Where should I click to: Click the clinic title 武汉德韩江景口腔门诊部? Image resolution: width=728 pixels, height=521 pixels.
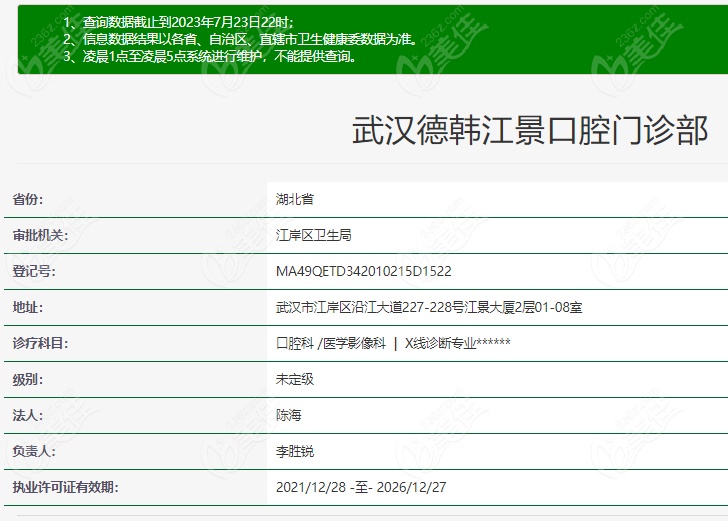pos(530,131)
